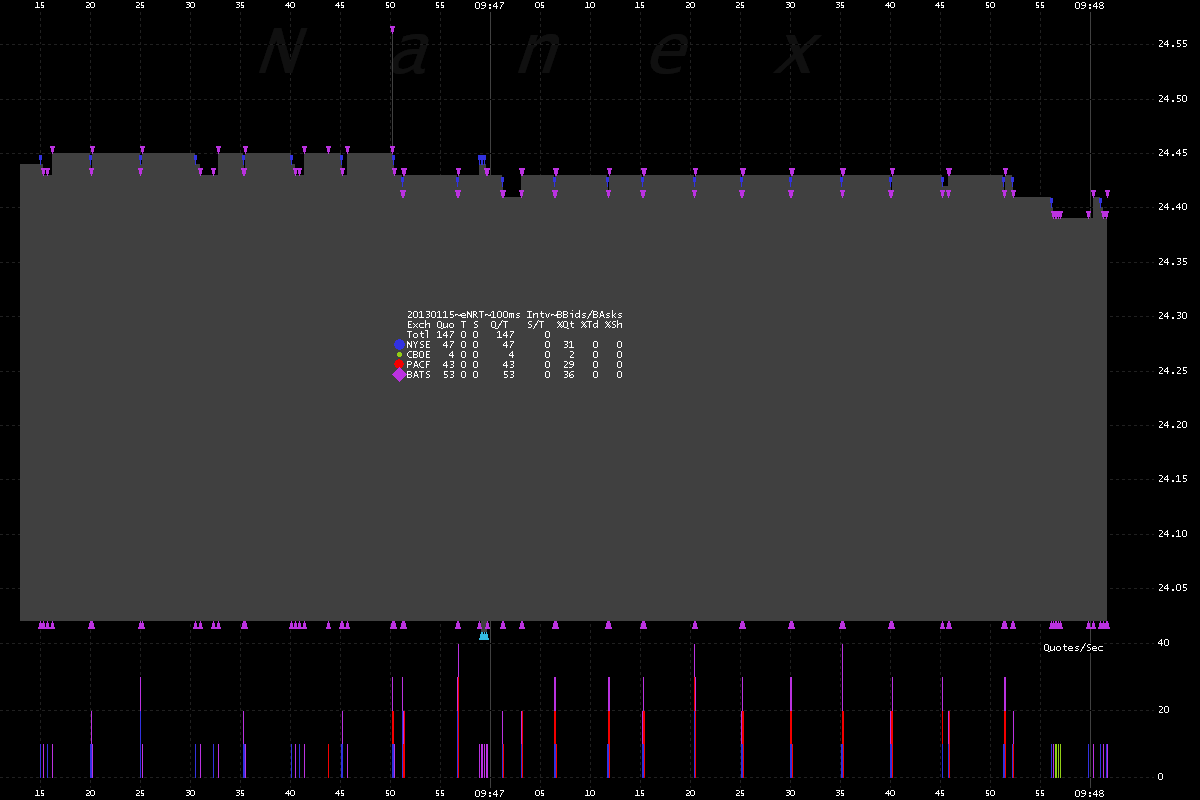This screenshot has width=1200, height=800.
Task: Click the S/T column header
Action: [535, 324]
